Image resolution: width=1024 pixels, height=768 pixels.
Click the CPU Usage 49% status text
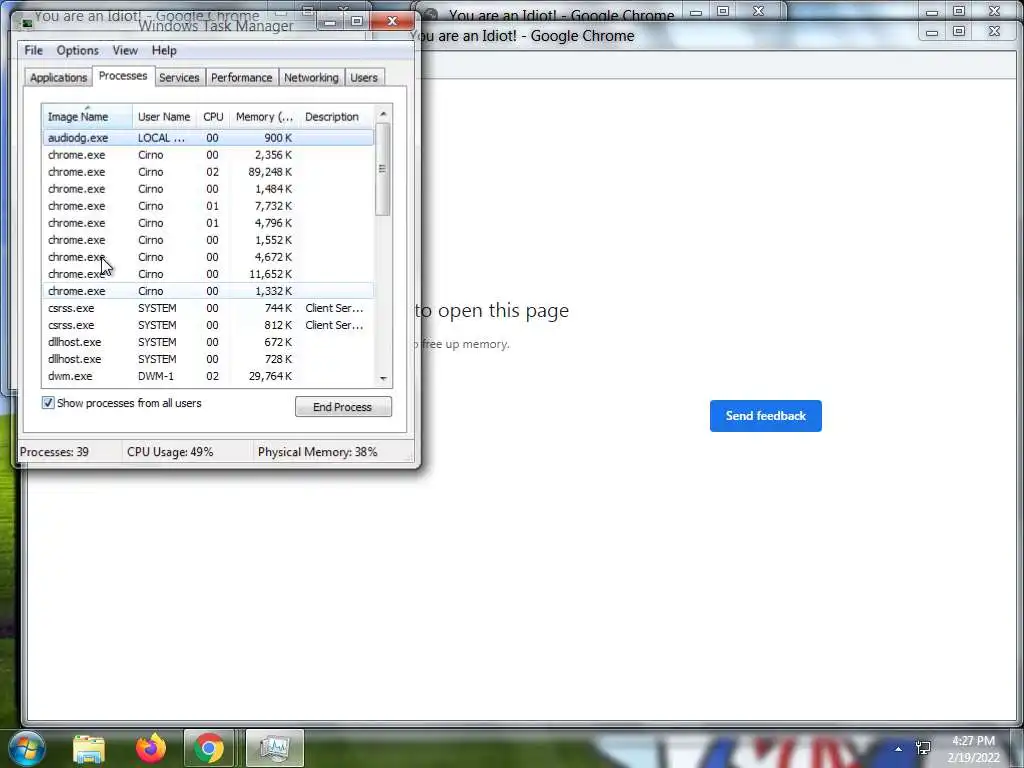(170, 452)
